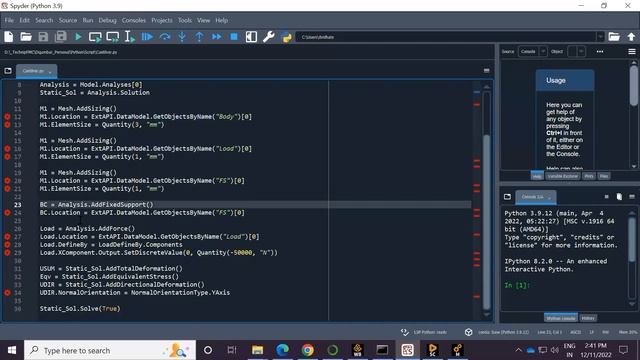The image size is (640, 360).
Task: Toggle the breakpoint on line 13
Action: click(7, 124)
